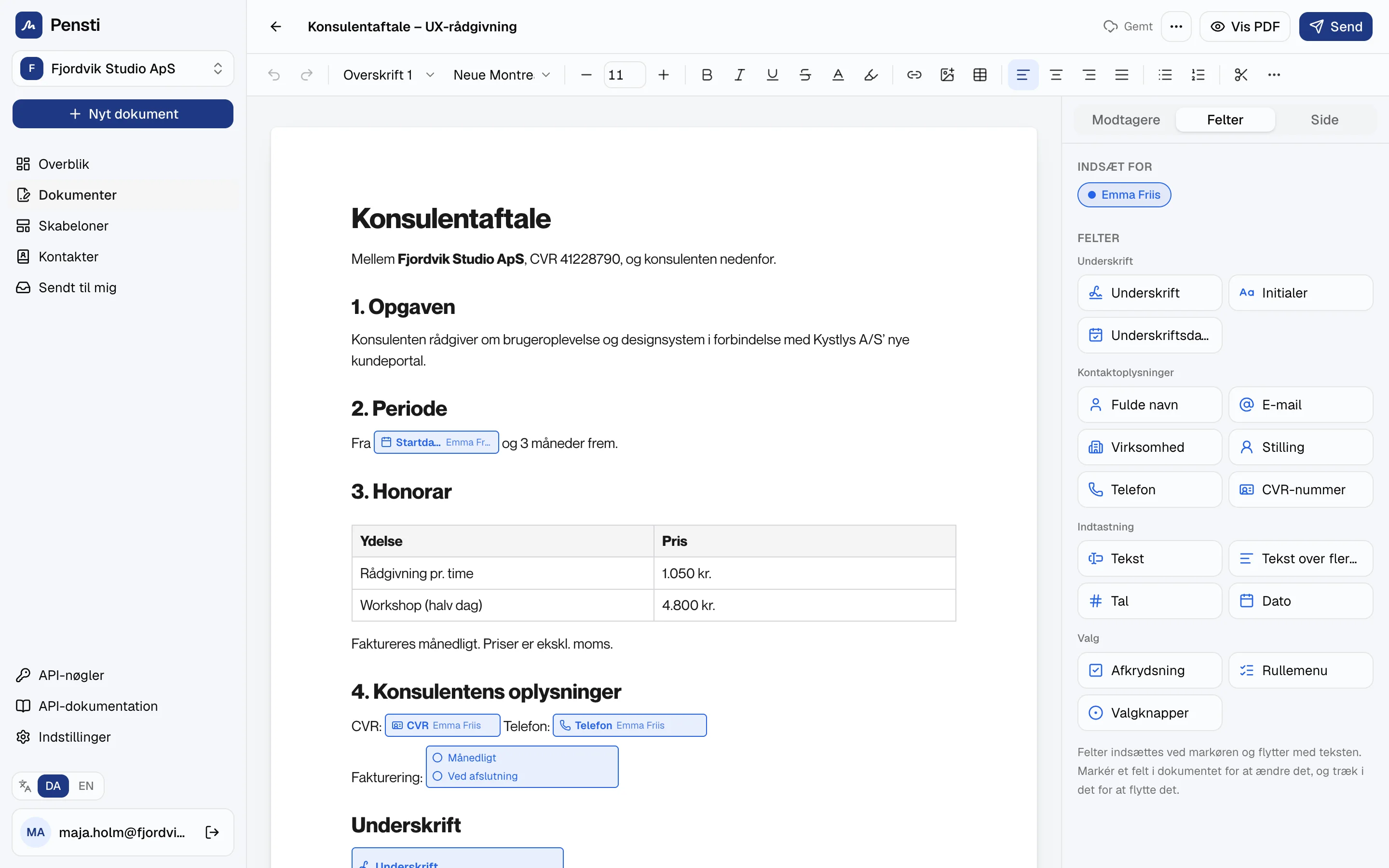
Task: Increase font size with plus button
Action: tap(664, 75)
